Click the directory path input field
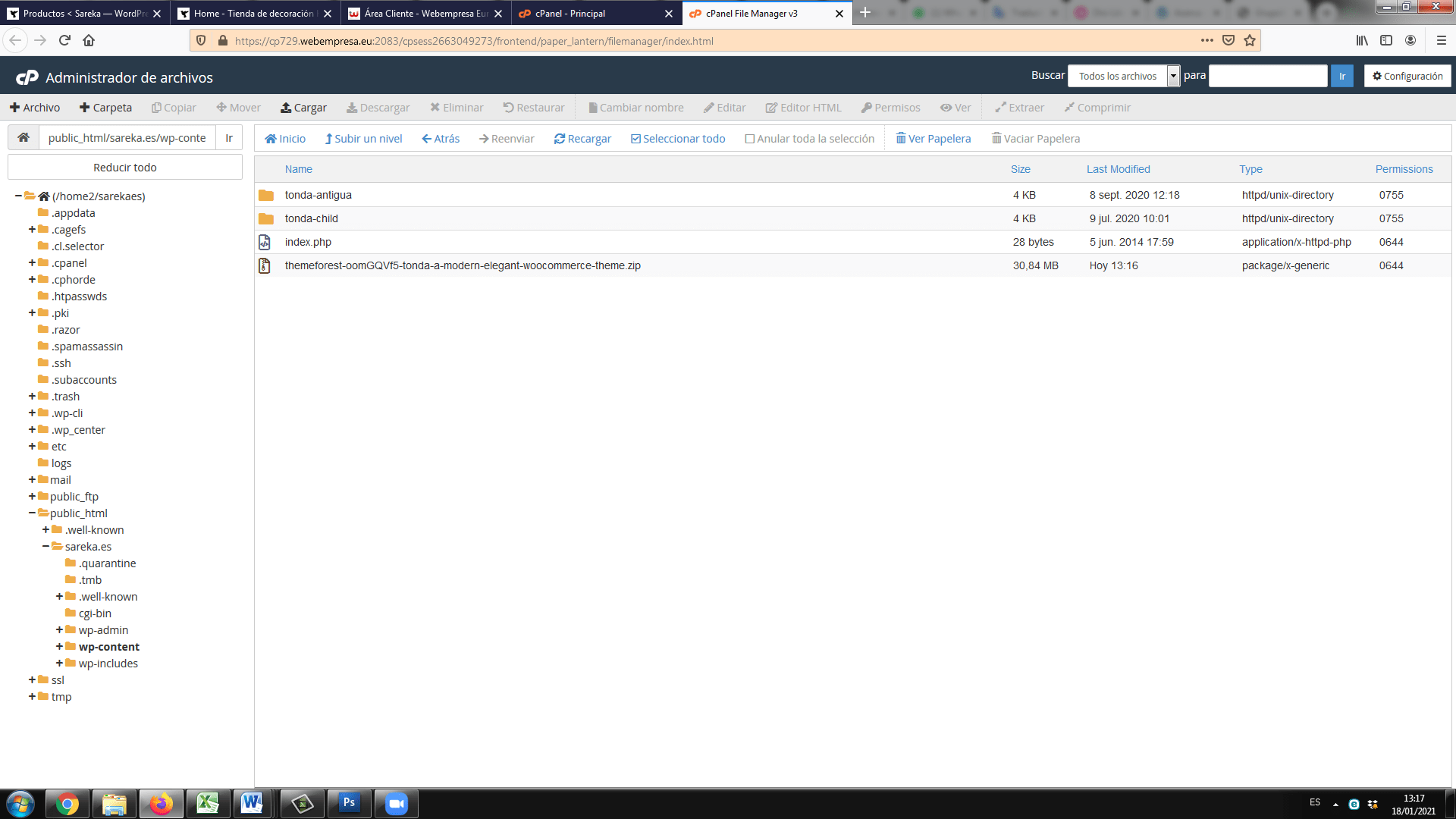Viewport: 1456px width, 819px height. (127, 137)
